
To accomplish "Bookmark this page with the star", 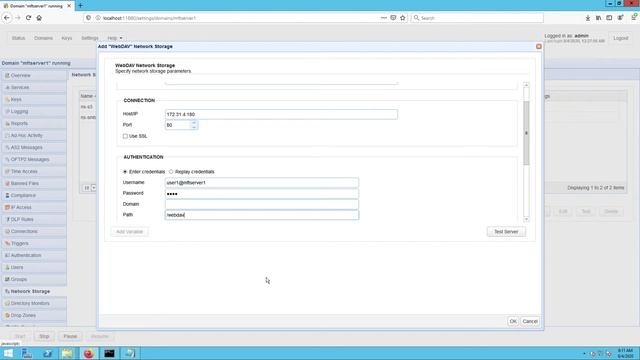I will coord(403,18).
